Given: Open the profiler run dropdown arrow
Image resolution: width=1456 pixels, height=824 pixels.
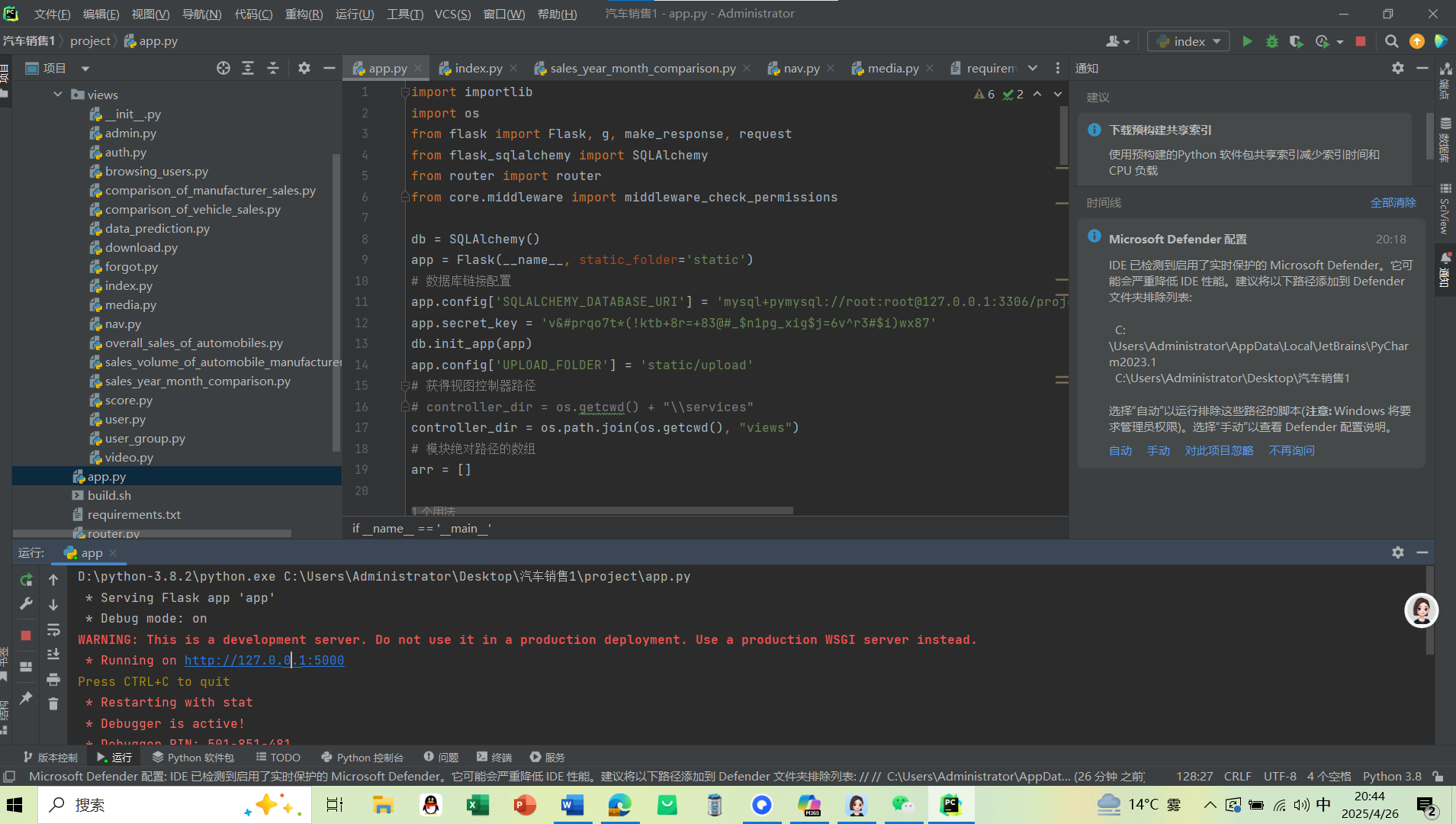Looking at the screenshot, I should click(1340, 42).
